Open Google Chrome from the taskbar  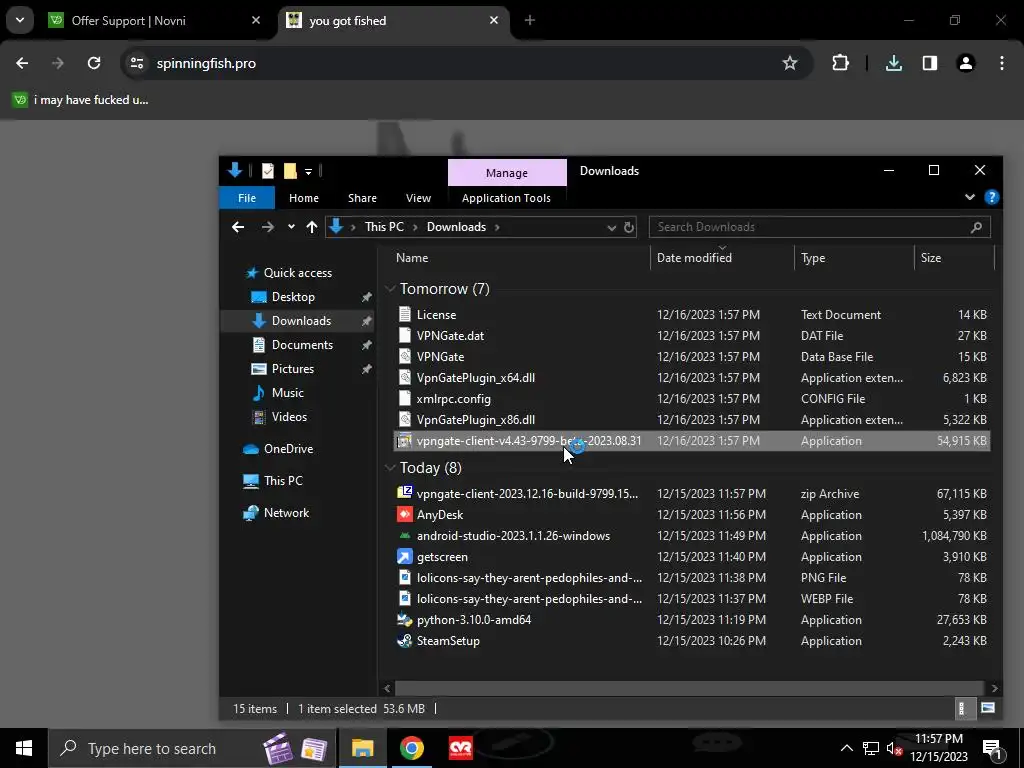point(411,748)
